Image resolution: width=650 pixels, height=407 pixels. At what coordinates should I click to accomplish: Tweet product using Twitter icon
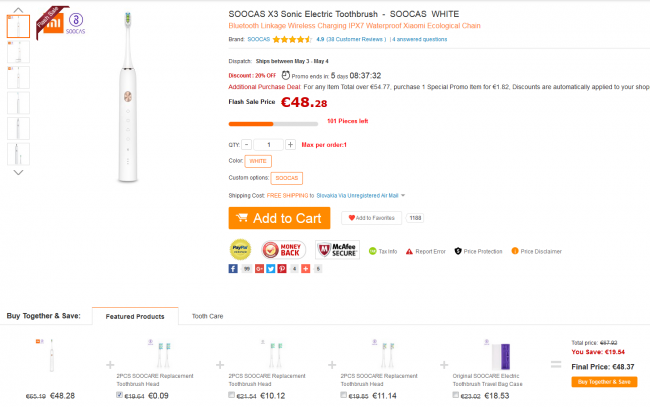pos(270,268)
